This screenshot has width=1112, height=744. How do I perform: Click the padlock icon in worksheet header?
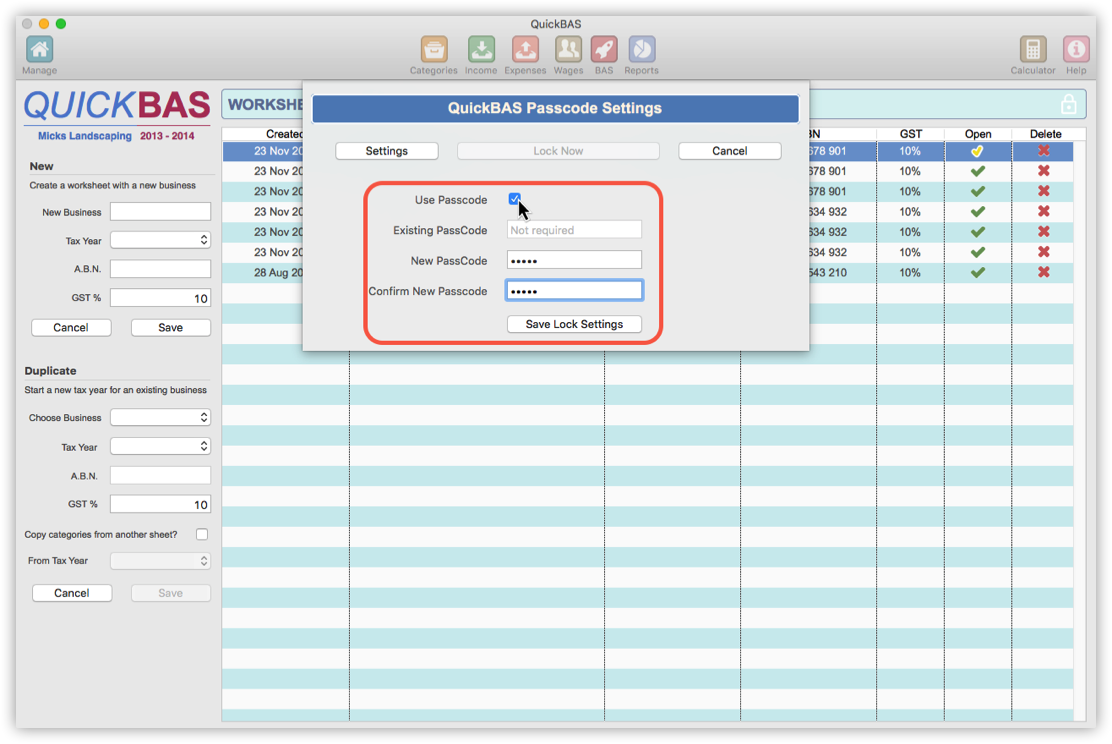point(1068,105)
